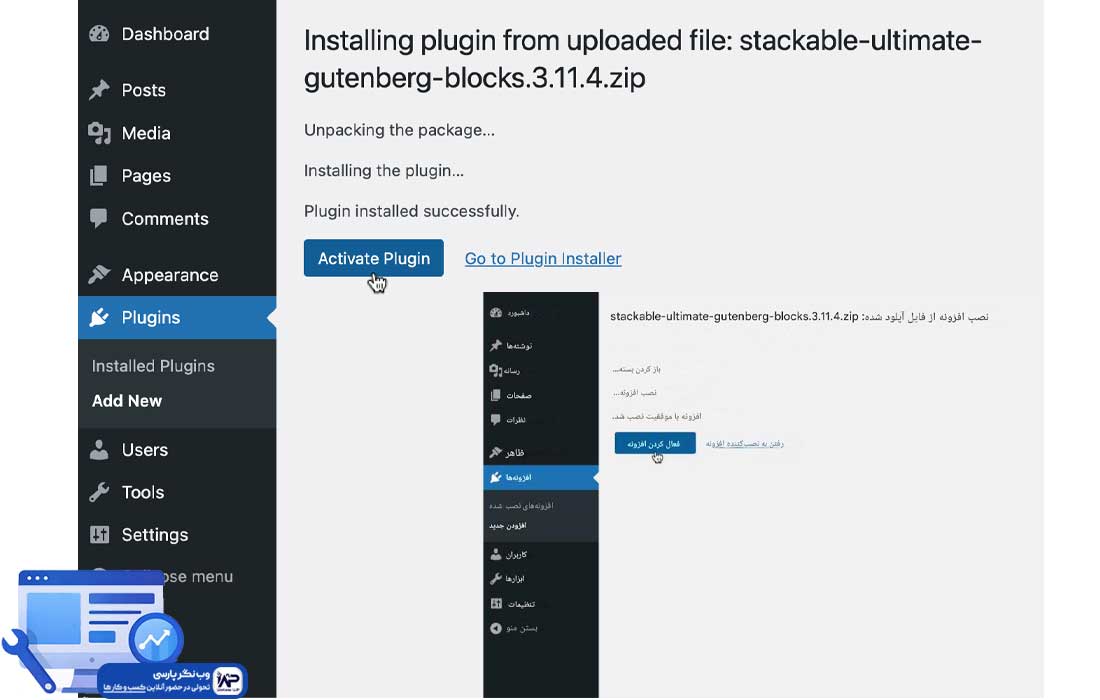Click the فعال کردن افزونه button
The width and height of the screenshot is (1100, 700).
click(655, 443)
